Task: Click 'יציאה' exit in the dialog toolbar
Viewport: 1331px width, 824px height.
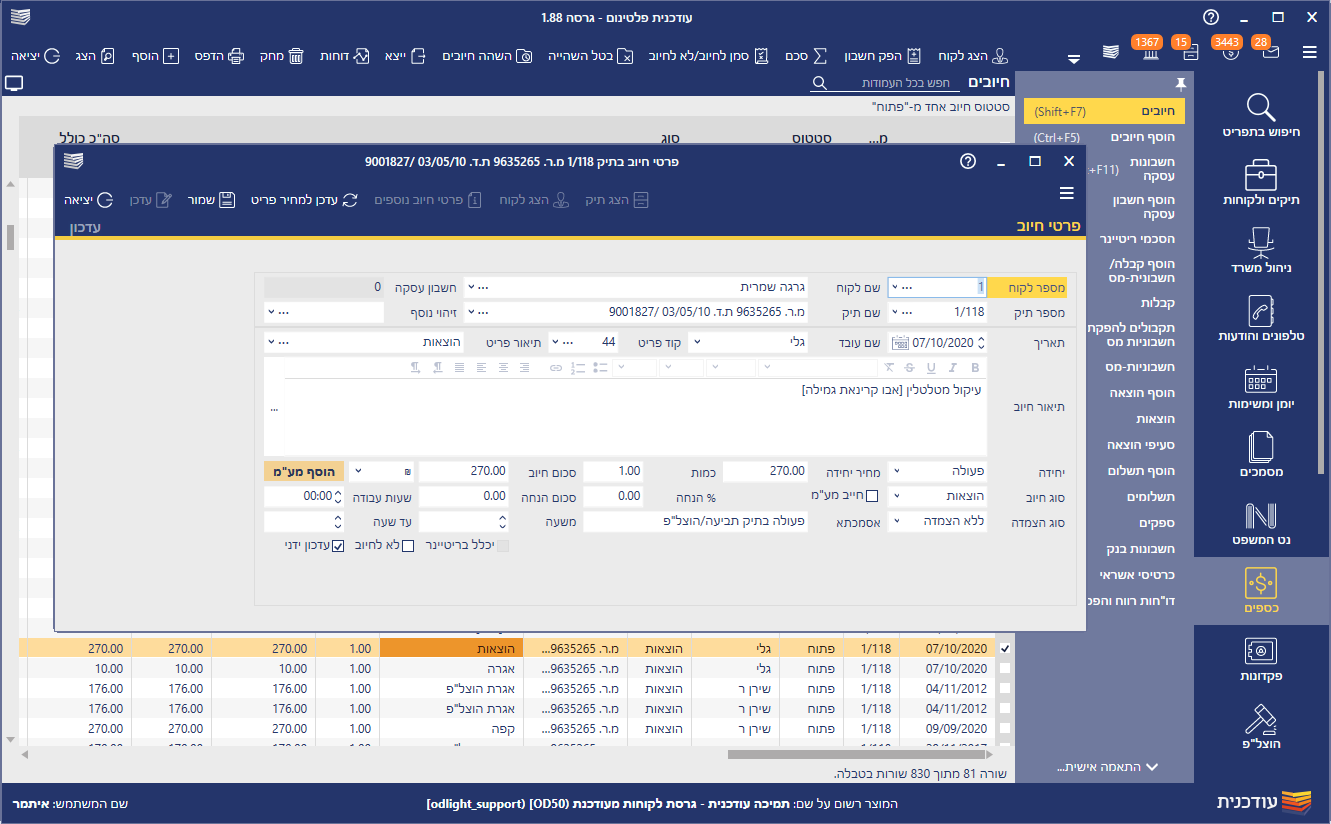Action: 89,200
